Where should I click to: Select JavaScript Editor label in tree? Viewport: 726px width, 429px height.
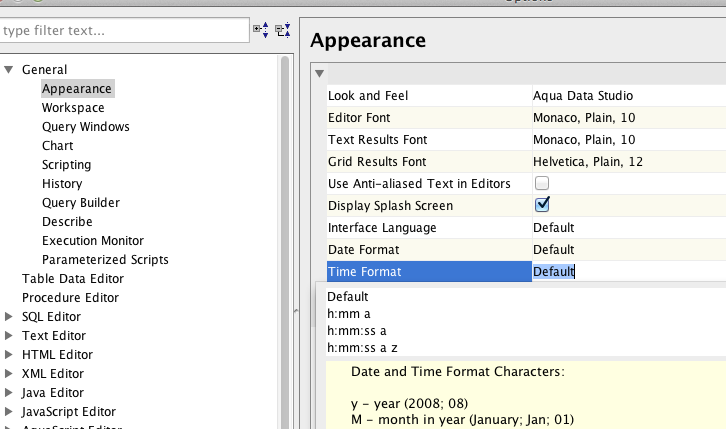coord(69,411)
